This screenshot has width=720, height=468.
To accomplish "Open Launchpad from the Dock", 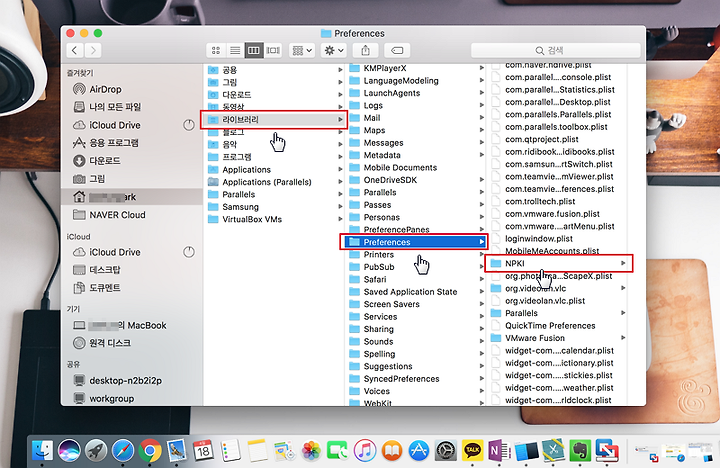I will tap(96, 450).
